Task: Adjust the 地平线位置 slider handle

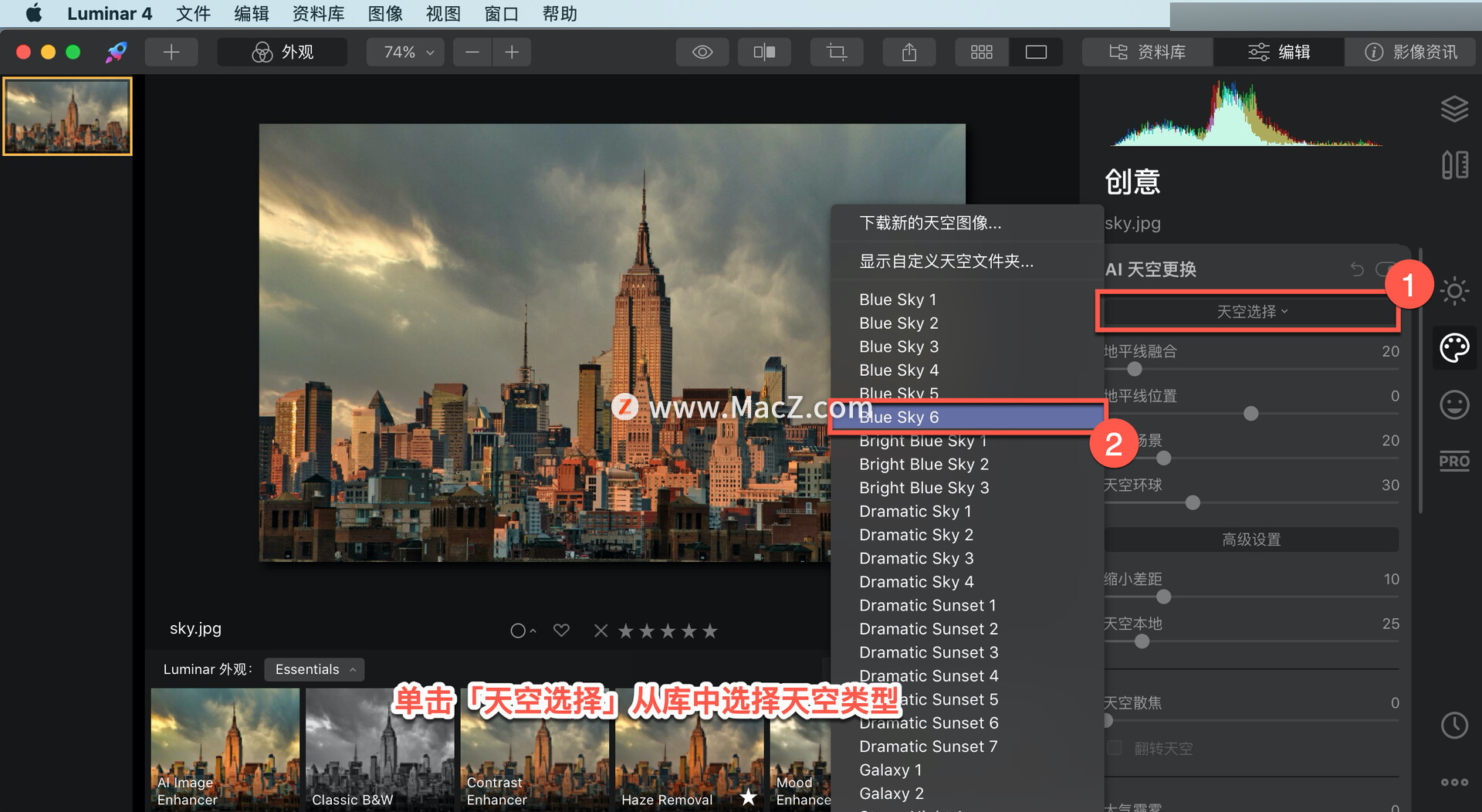Action: [1251, 414]
